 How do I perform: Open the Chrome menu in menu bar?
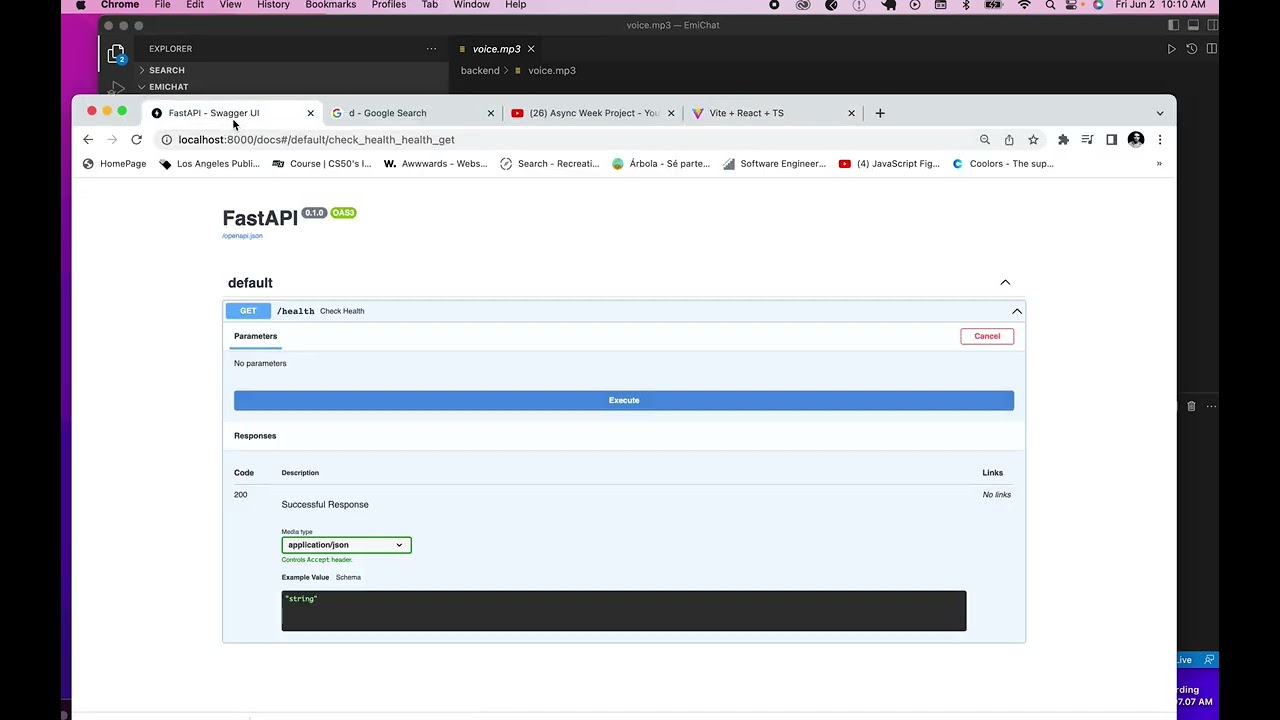120,5
